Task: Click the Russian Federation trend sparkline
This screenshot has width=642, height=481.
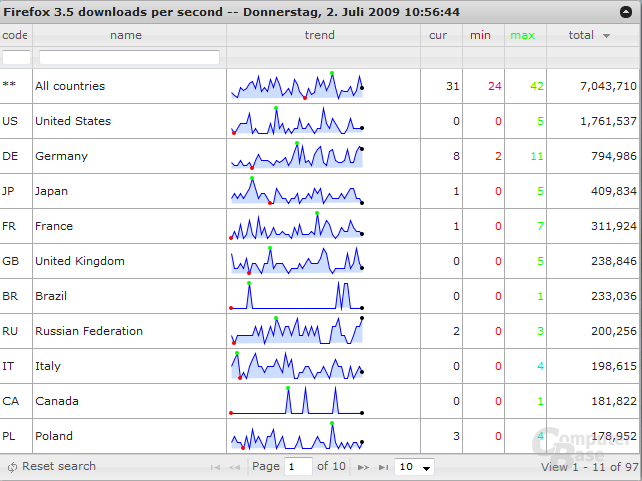Action: [296, 331]
